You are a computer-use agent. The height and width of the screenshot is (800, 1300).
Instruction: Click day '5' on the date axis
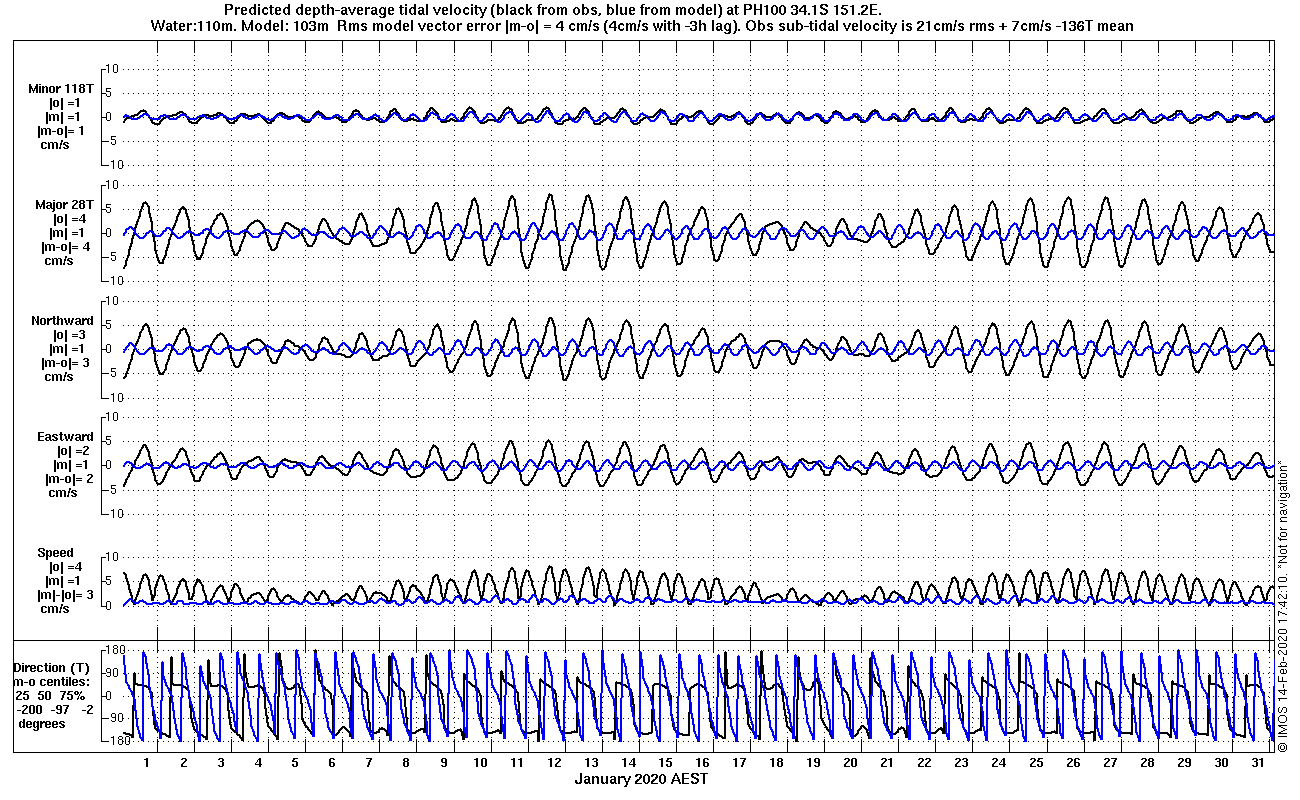pos(295,762)
